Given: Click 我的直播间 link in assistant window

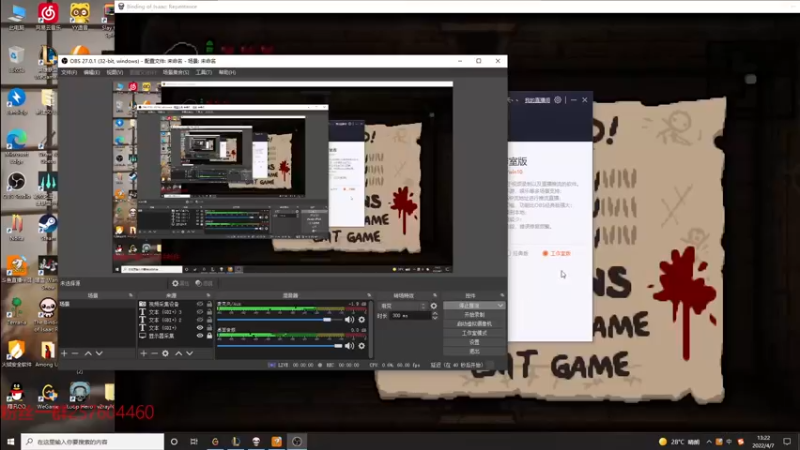Looking at the screenshot, I should point(537,100).
